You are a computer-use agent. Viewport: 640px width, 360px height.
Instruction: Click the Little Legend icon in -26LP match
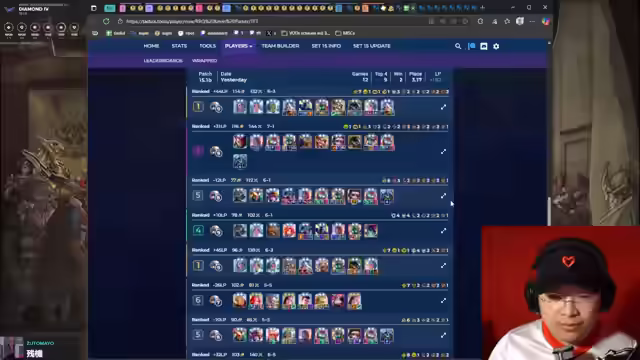click(216, 301)
